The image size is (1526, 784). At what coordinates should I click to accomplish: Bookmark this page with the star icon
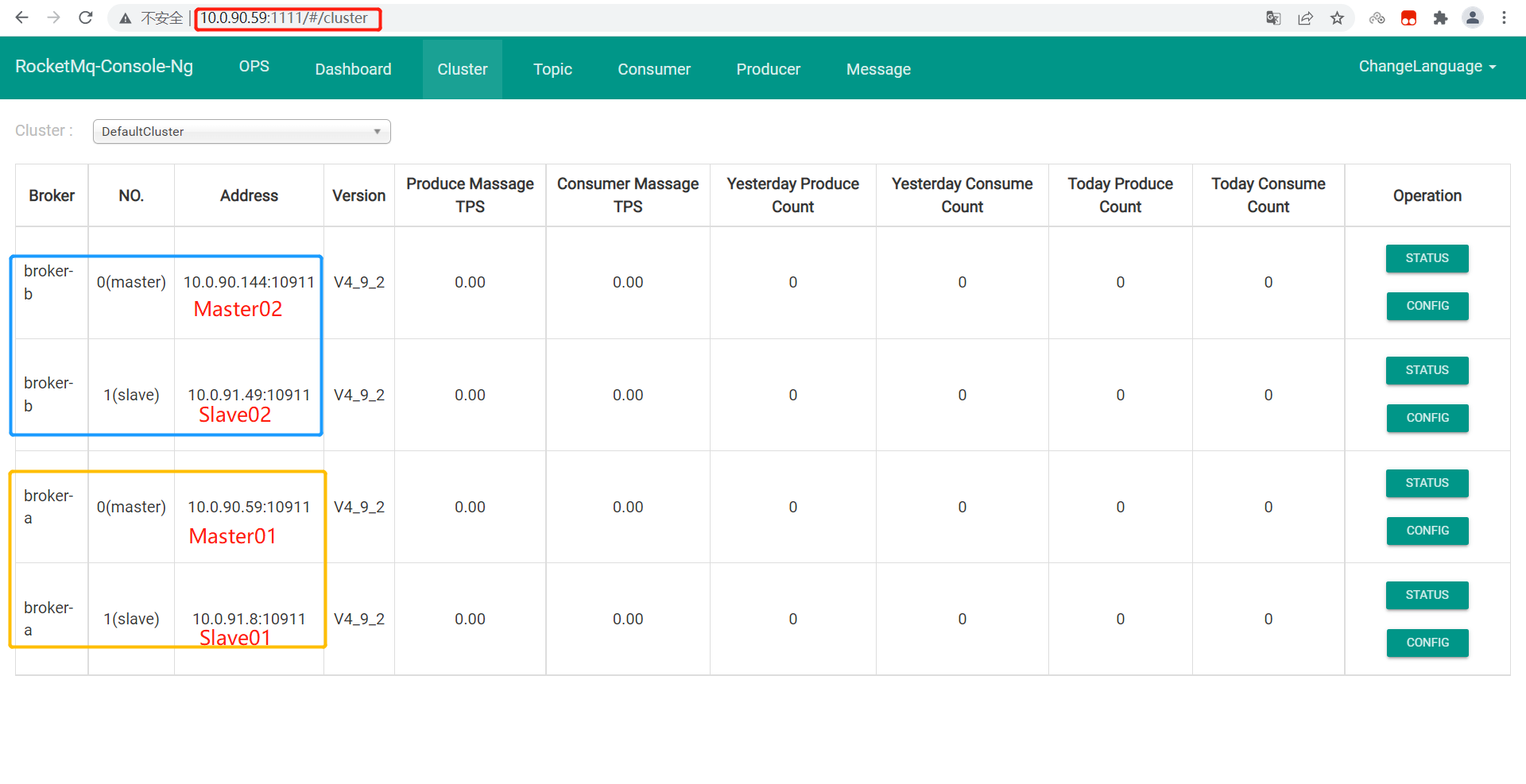(1338, 18)
